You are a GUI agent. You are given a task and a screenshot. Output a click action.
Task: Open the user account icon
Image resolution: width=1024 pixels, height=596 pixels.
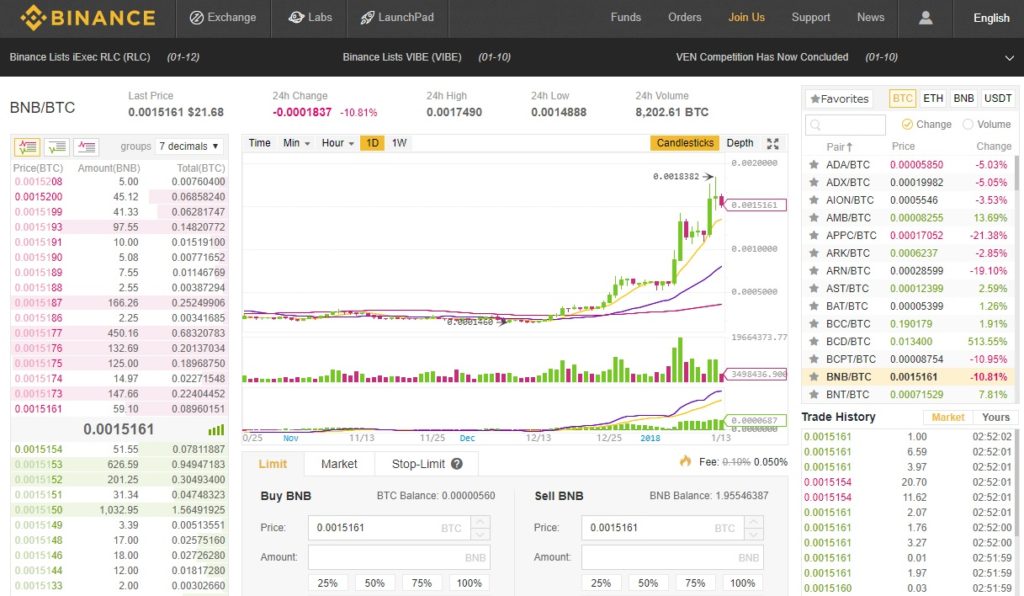[925, 18]
